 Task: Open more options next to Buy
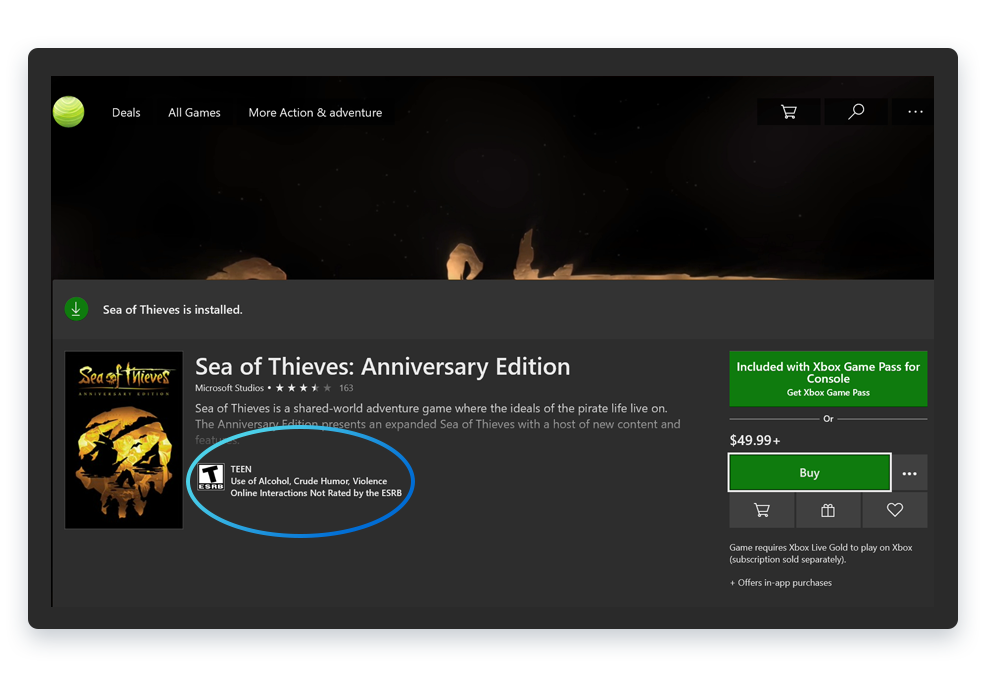910,473
